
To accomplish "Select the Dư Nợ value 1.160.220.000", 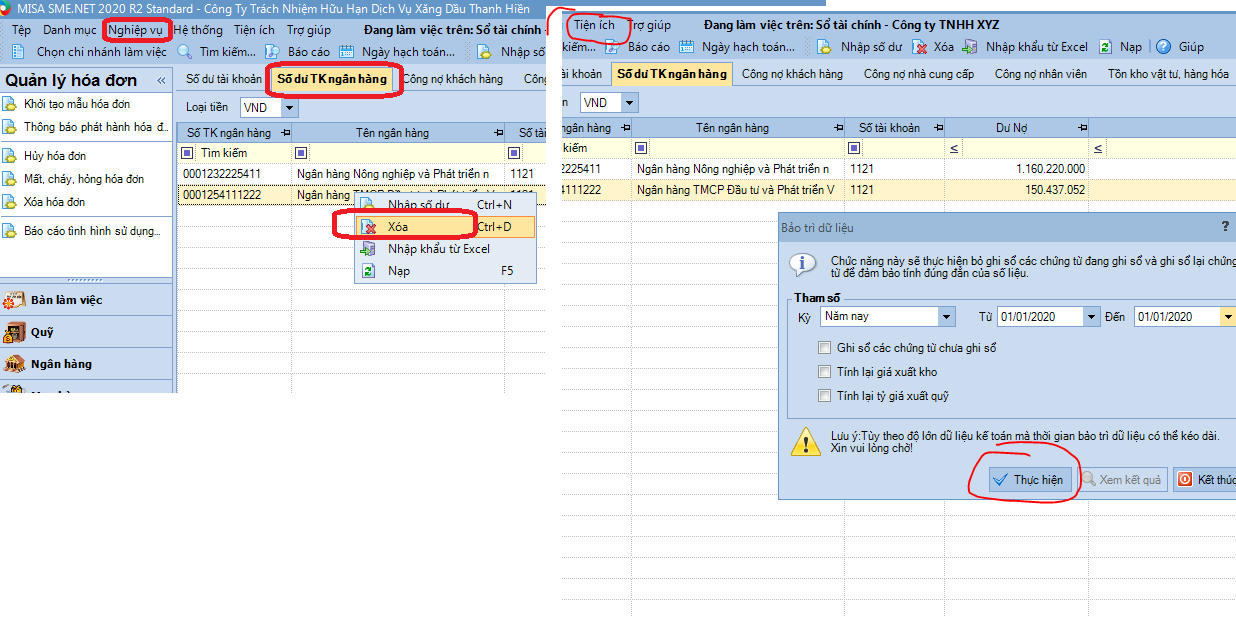I will (1050, 169).
